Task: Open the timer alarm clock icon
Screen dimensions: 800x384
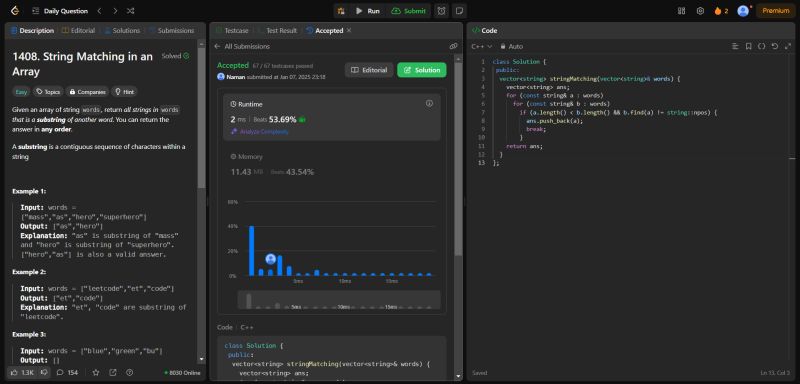Action: click(x=441, y=11)
